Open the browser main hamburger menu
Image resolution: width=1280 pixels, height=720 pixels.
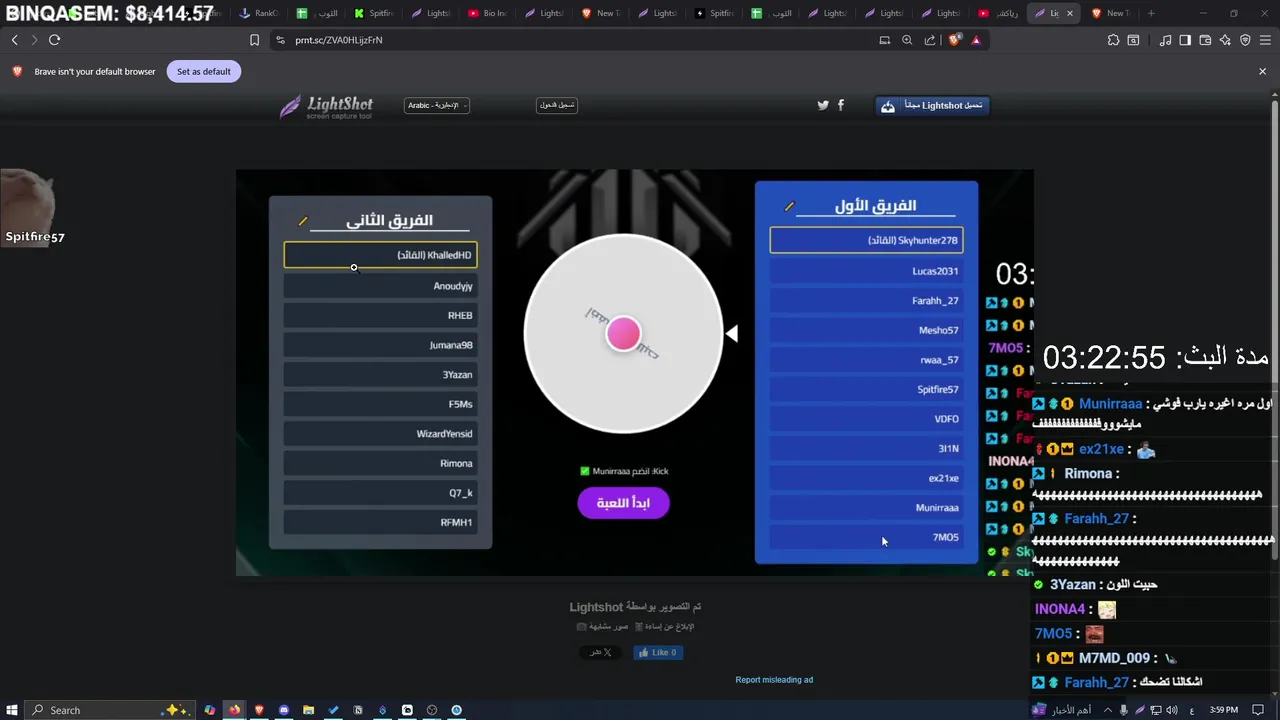coord(1265,40)
